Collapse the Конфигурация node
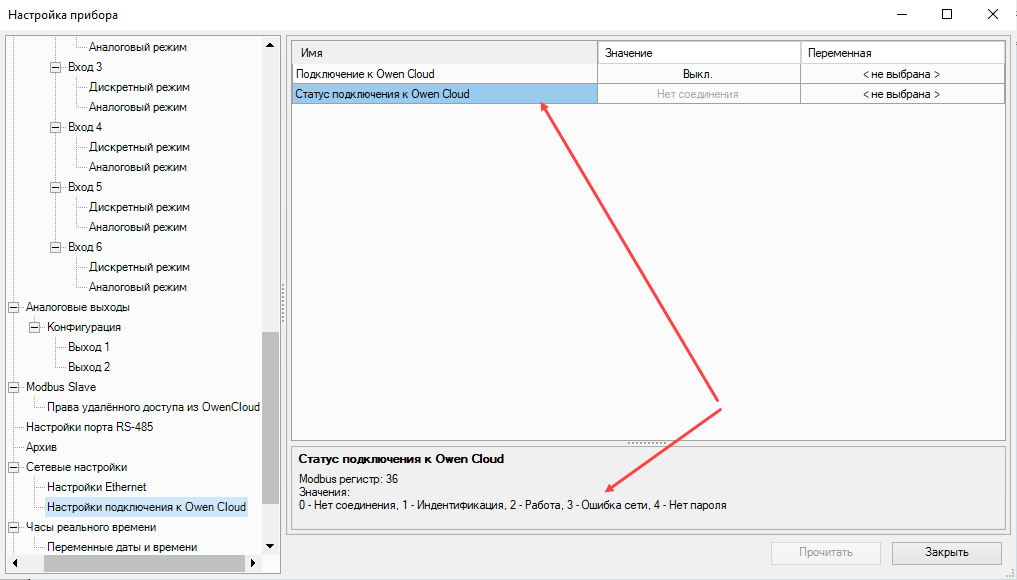Image resolution: width=1017 pixels, height=580 pixels. point(35,327)
